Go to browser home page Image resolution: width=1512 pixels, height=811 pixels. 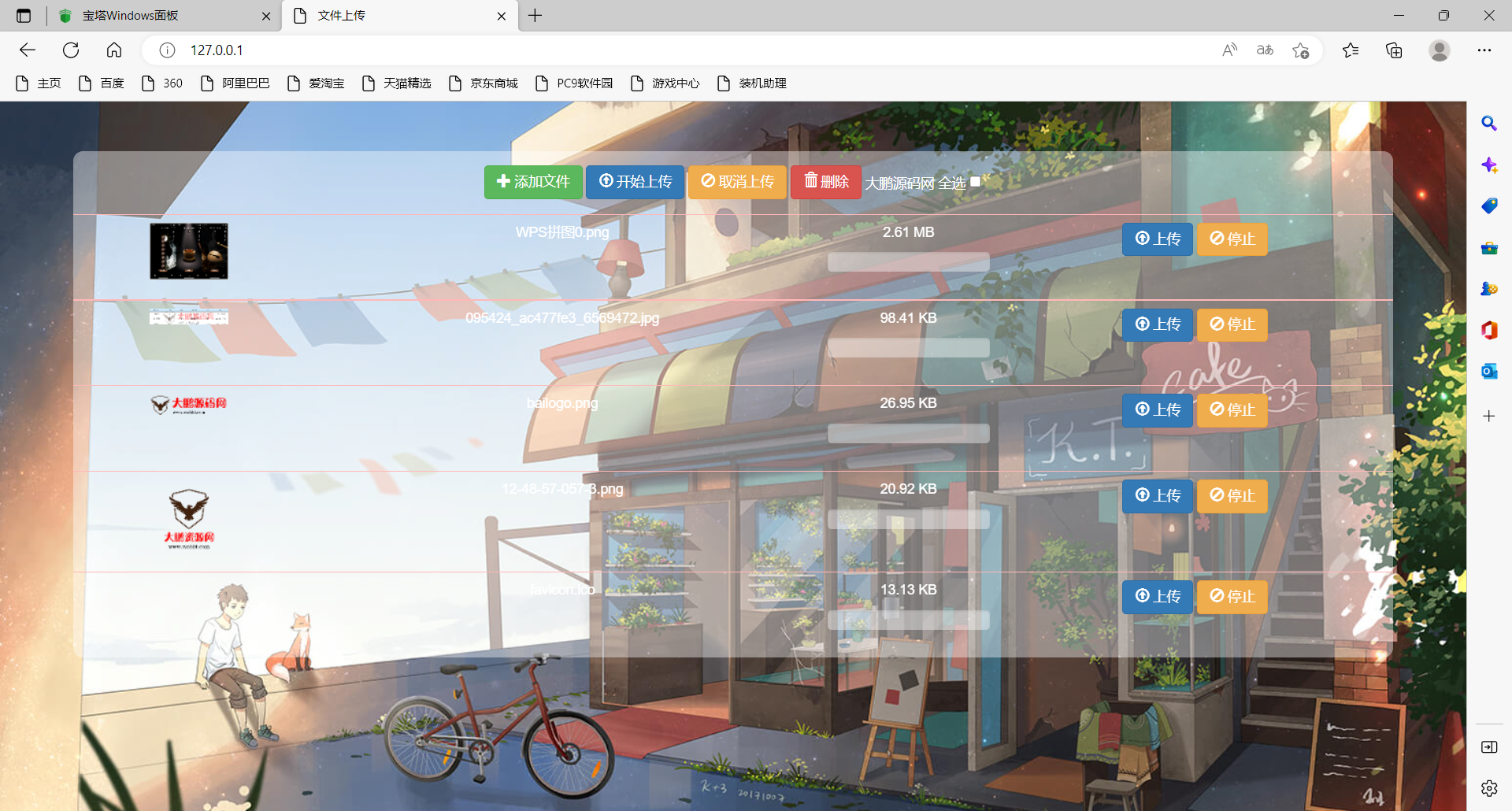[114, 50]
